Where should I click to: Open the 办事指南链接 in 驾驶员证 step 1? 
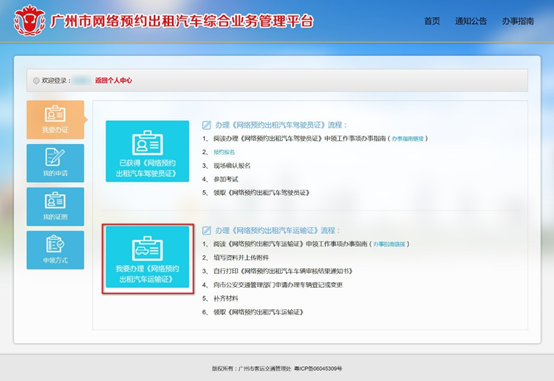(x=408, y=139)
